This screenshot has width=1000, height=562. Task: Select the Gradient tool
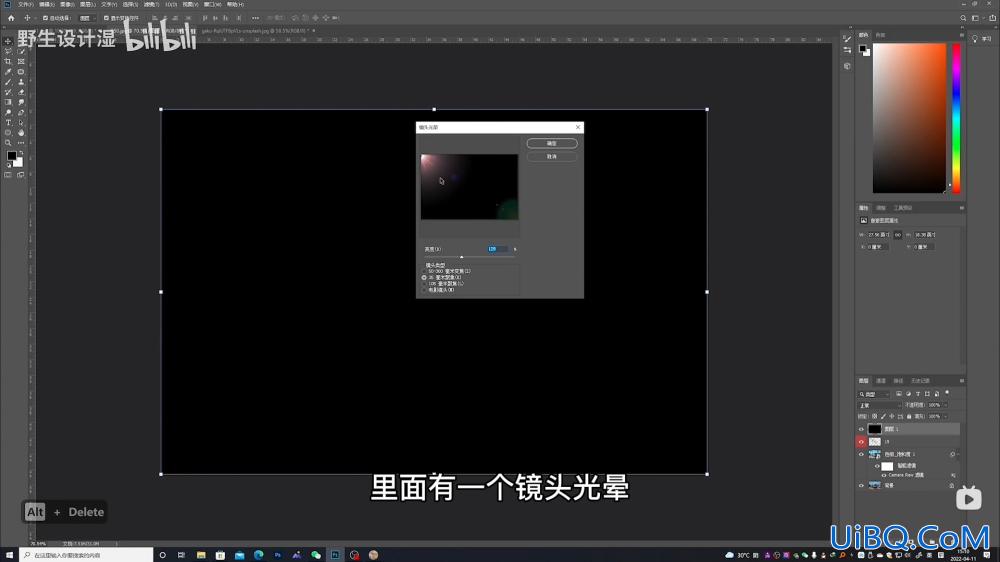pyautogui.click(x=8, y=102)
